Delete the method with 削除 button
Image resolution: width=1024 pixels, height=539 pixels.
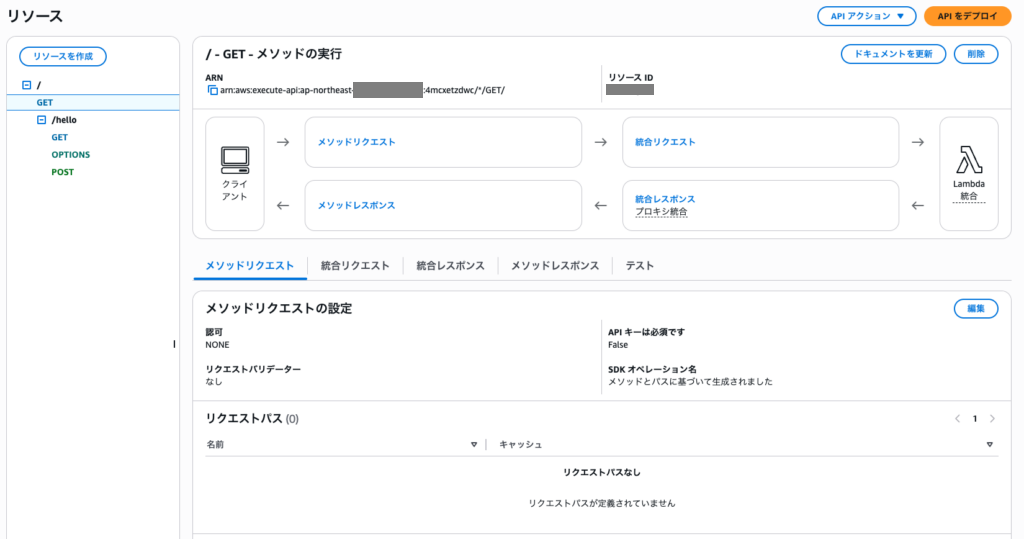975,54
